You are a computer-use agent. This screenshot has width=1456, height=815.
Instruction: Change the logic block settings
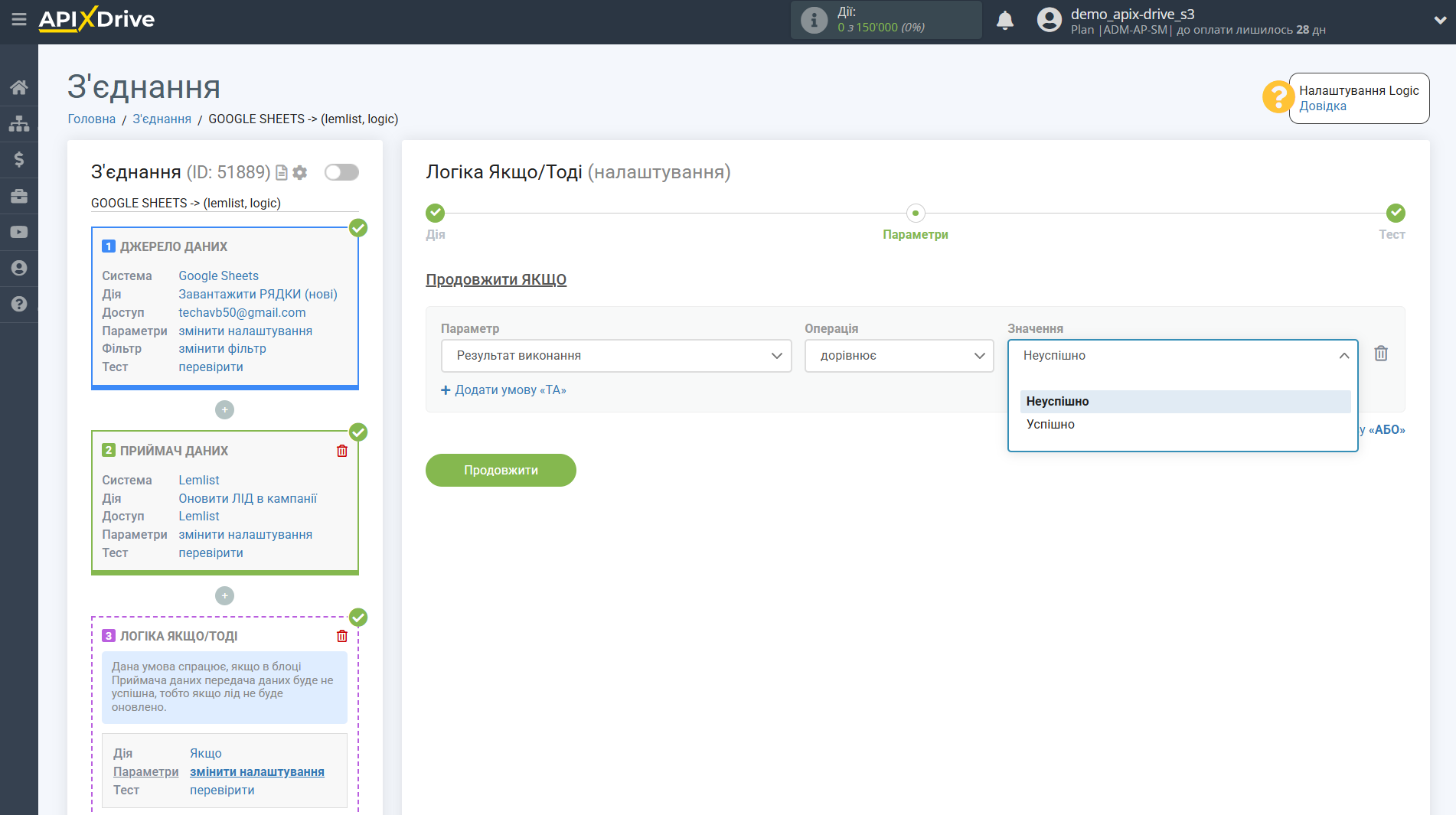tap(257, 772)
